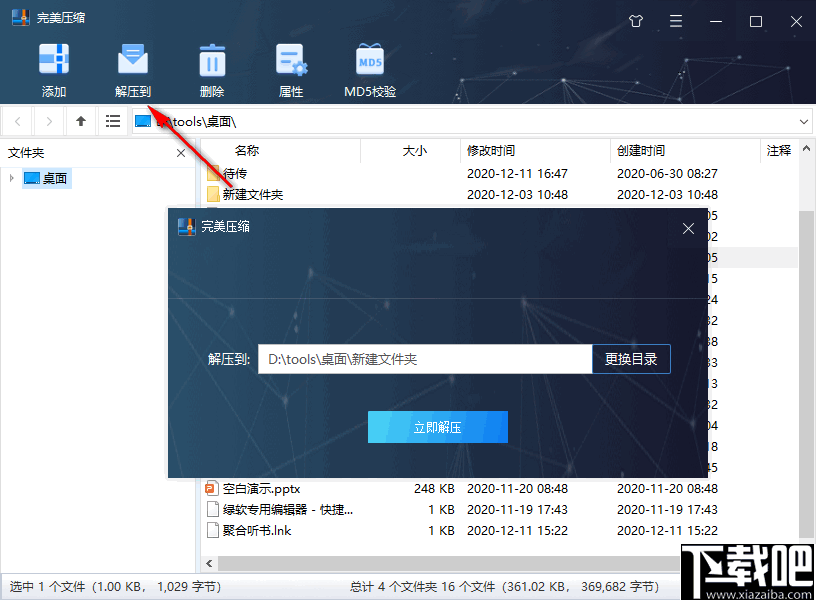Open the hamburger menu in title bar
This screenshot has height=600, width=816.
676,21
